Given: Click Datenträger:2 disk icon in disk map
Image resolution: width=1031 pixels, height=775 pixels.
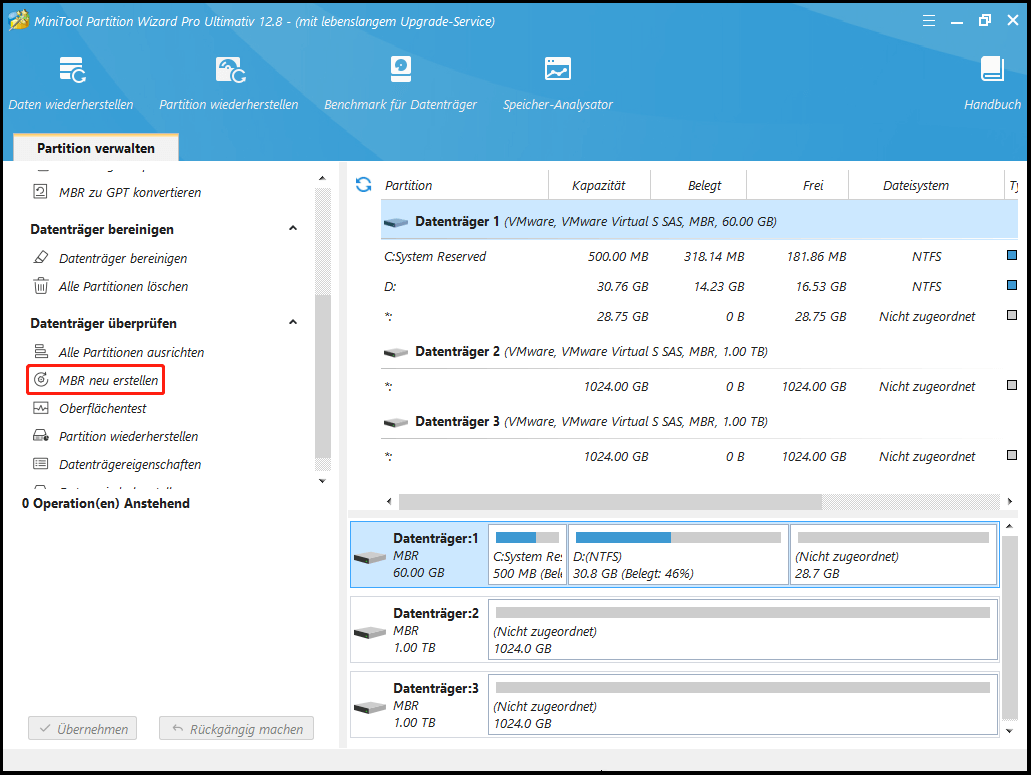Looking at the screenshot, I should click(x=370, y=632).
